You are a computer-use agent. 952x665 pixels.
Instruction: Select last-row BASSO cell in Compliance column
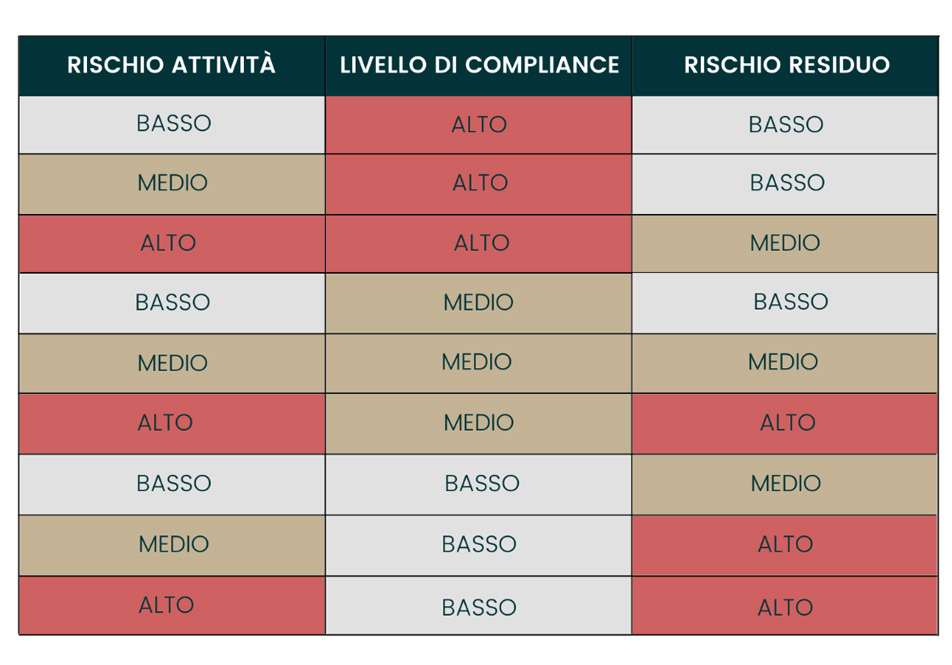[479, 607]
